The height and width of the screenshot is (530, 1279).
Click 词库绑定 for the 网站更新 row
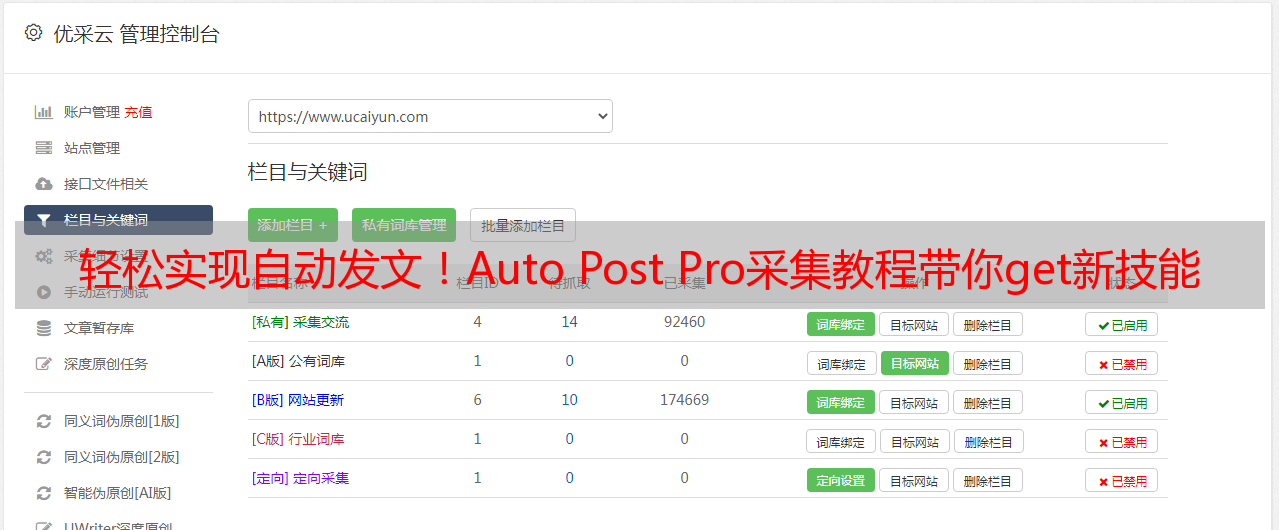tap(841, 402)
